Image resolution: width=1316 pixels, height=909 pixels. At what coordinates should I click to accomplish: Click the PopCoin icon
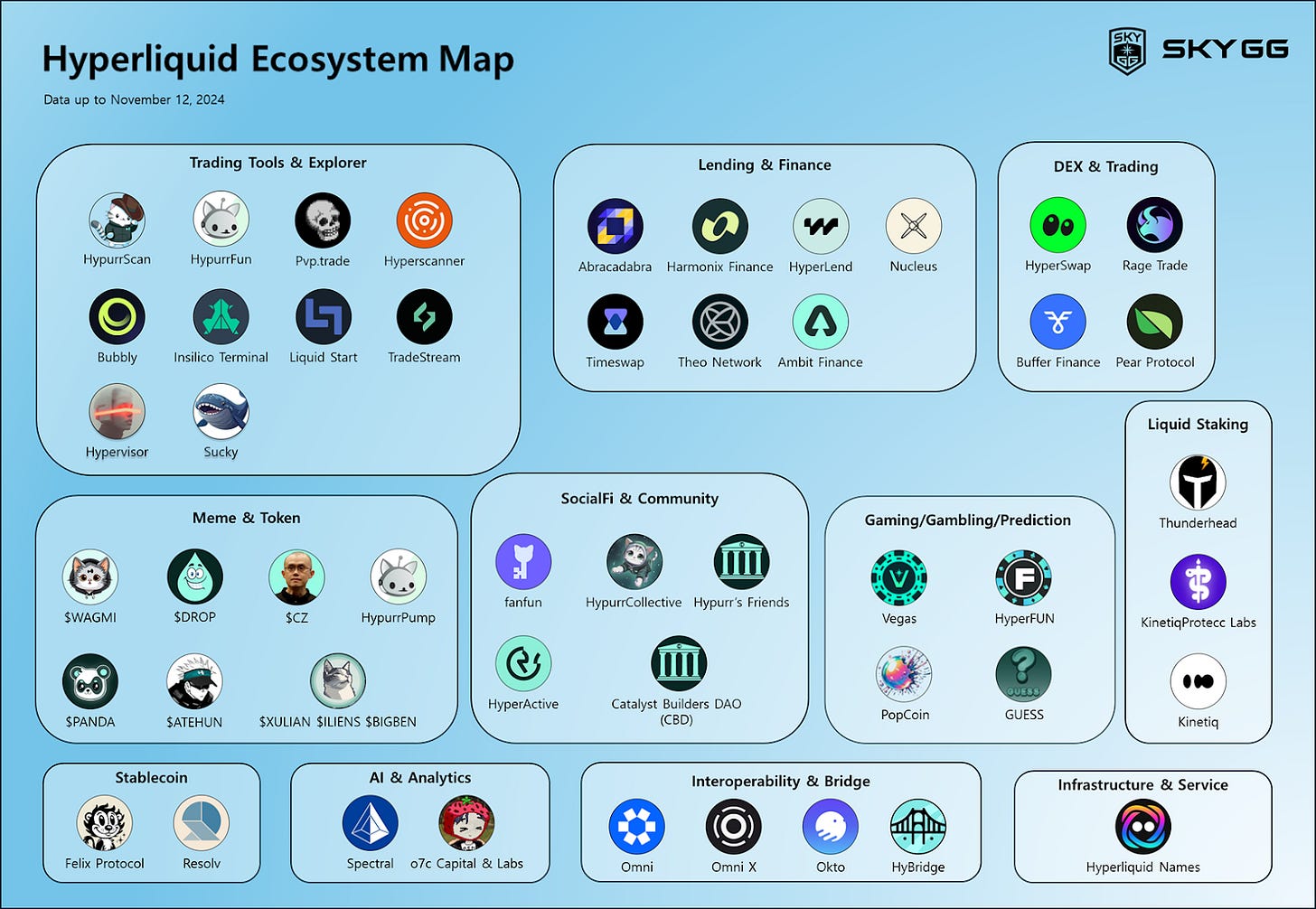pyautogui.click(x=904, y=674)
